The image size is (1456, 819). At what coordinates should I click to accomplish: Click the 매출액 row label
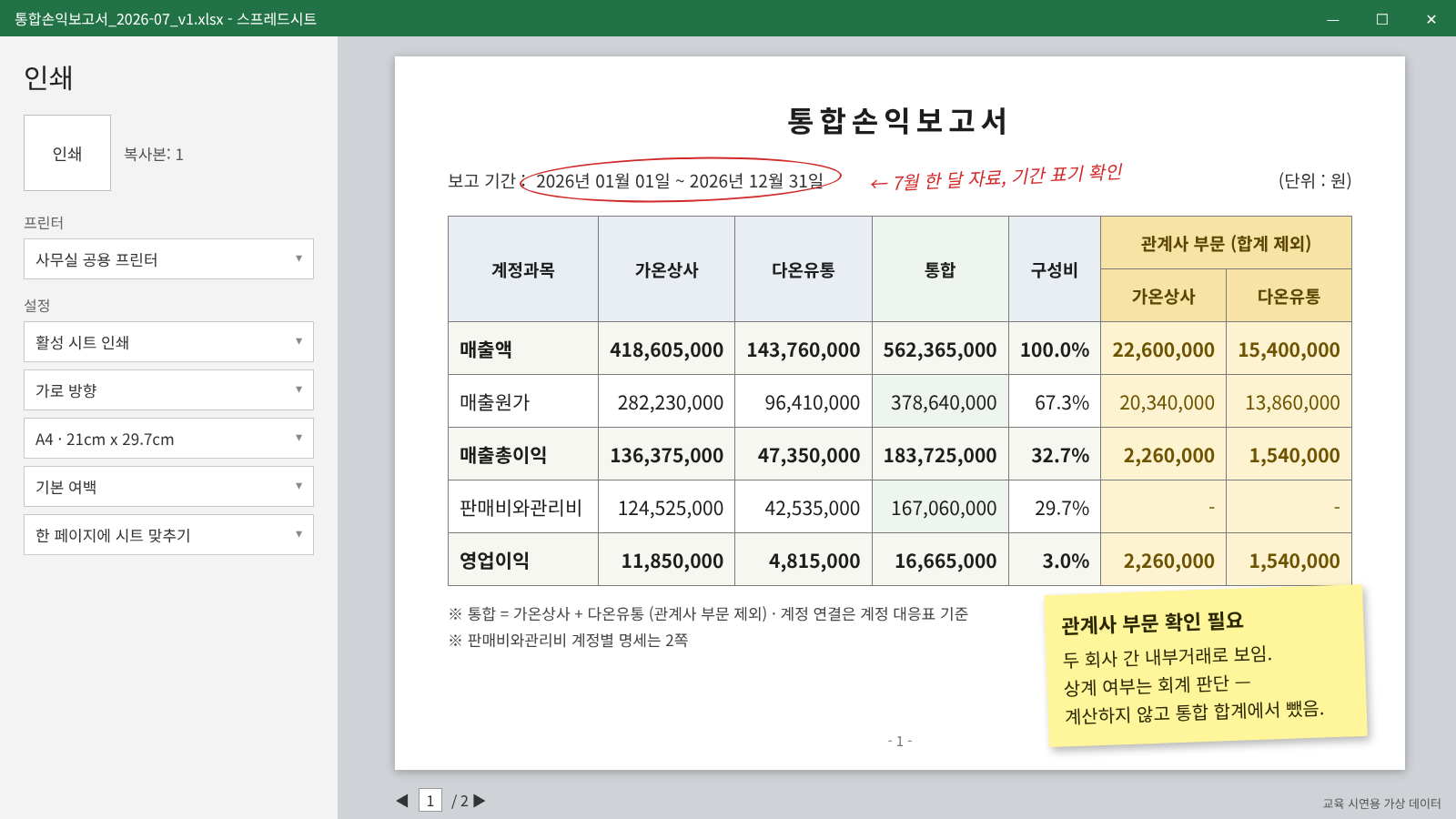click(486, 349)
